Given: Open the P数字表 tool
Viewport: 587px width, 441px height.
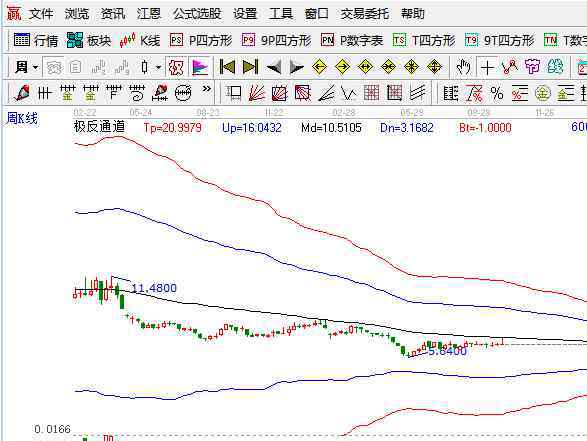Looking at the screenshot, I should coord(352,40).
